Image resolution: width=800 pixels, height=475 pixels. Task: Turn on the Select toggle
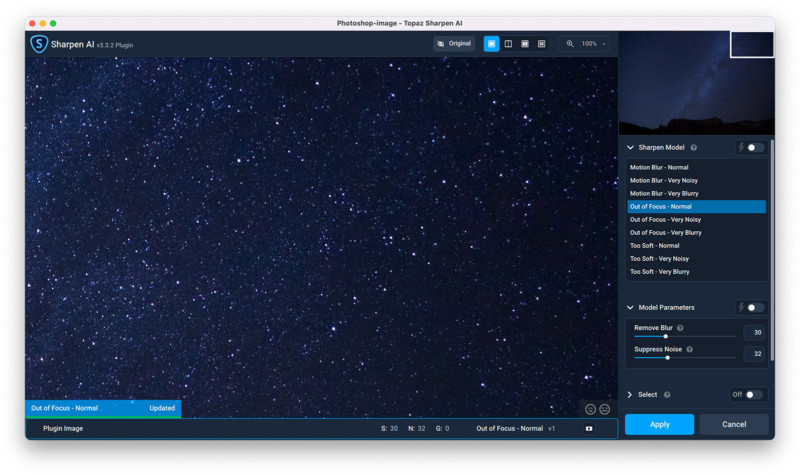(x=753, y=394)
